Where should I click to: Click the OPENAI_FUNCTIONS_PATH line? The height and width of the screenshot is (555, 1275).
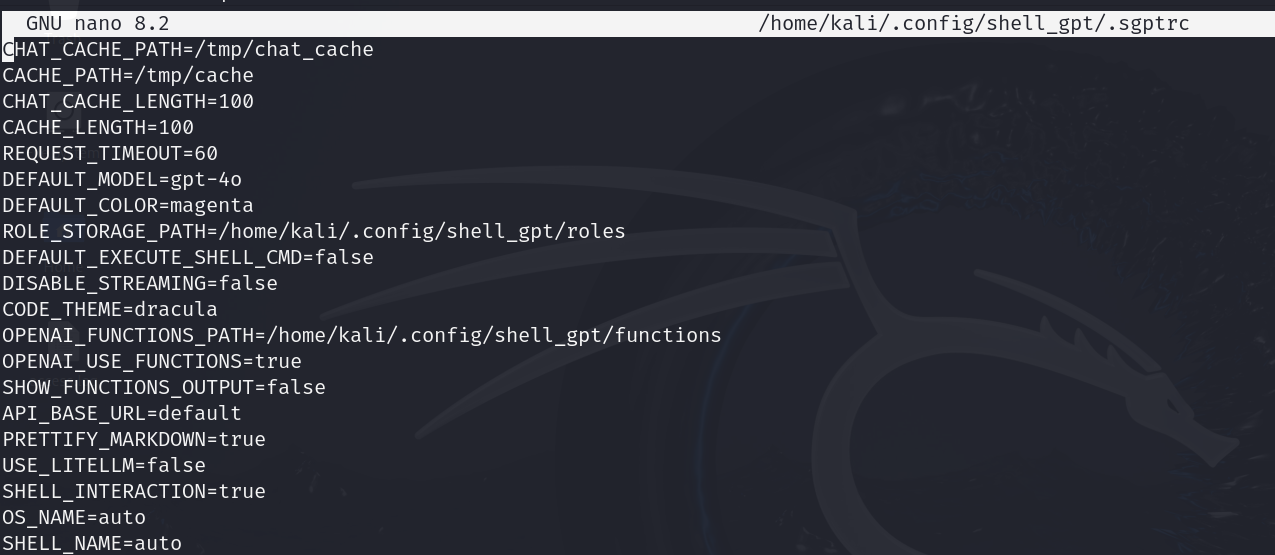coord(362,335)
